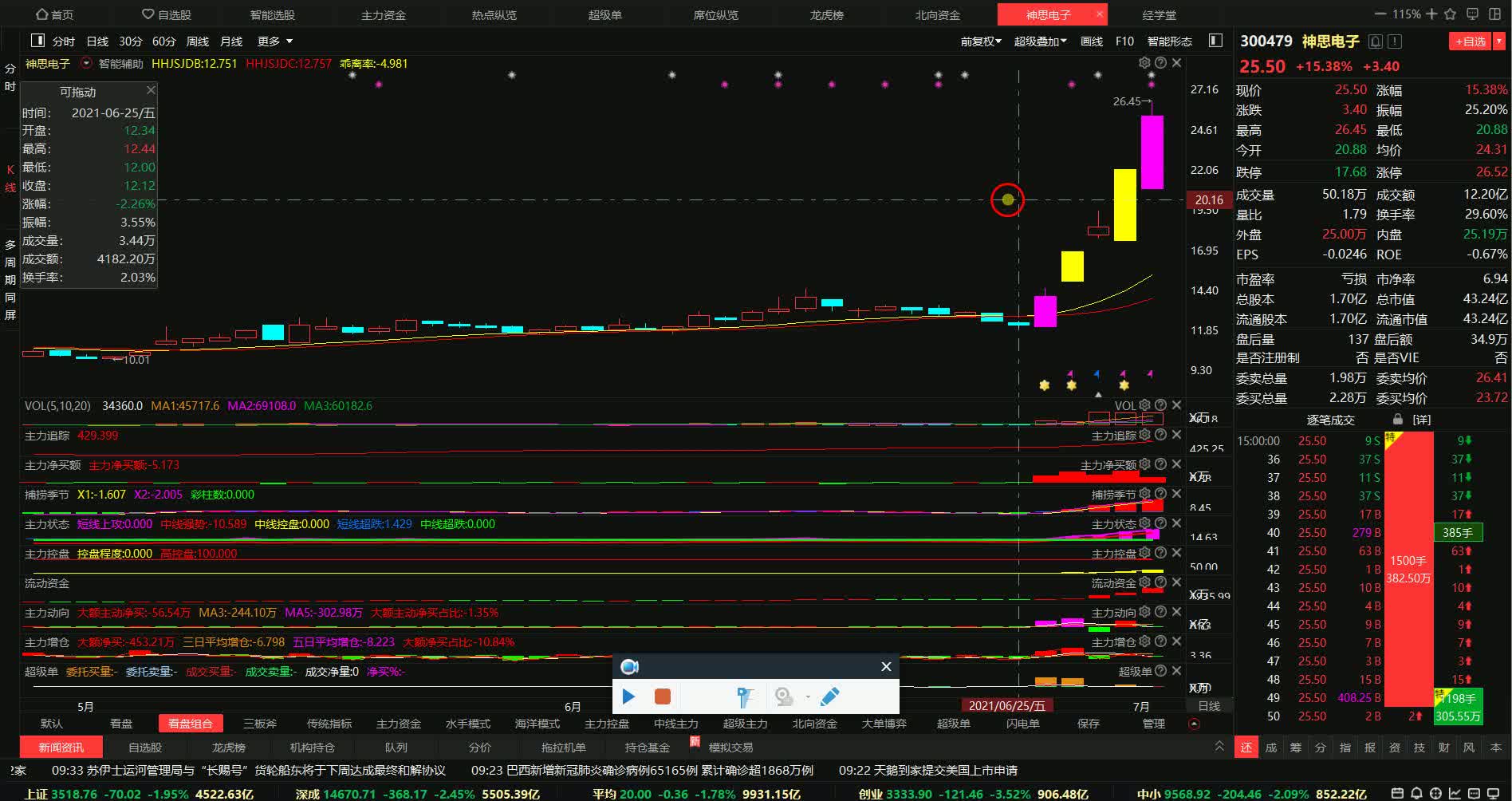Click the webcam icon on the recorder toolbar
The image size is (1512, 801).
pyautogui.click(x=784, y=697)
